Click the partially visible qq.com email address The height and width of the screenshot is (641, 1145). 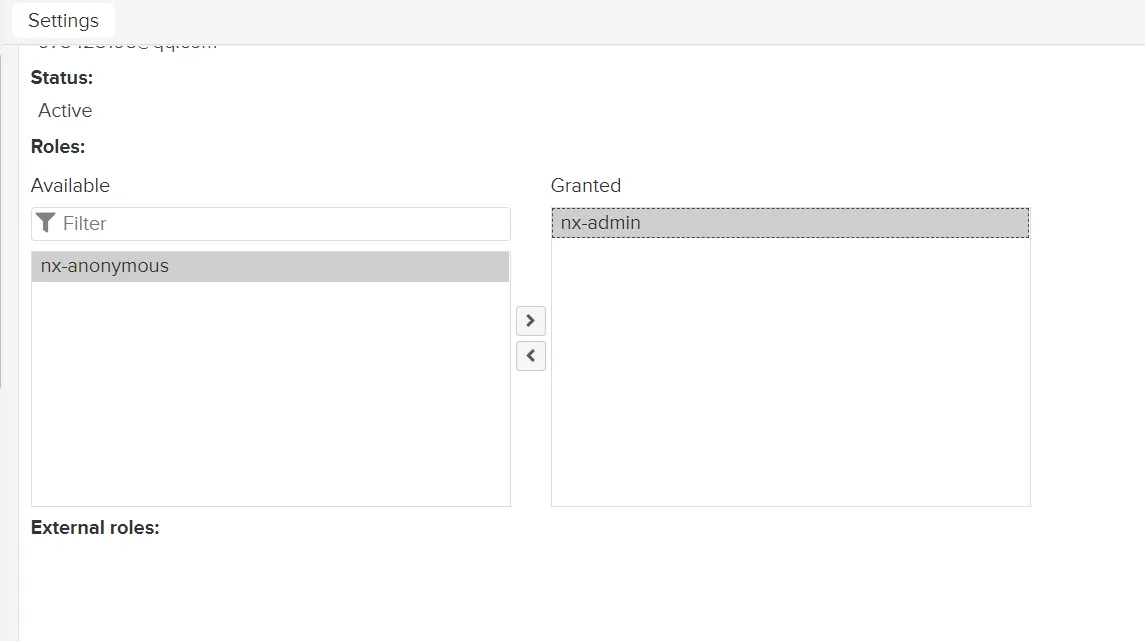click(125, 42)
